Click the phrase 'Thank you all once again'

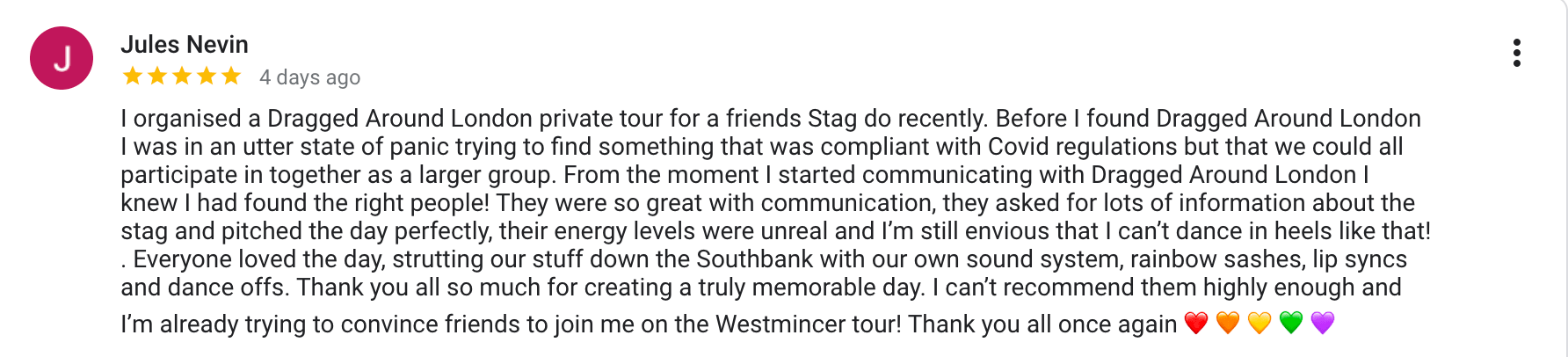tap(1042, 324)
